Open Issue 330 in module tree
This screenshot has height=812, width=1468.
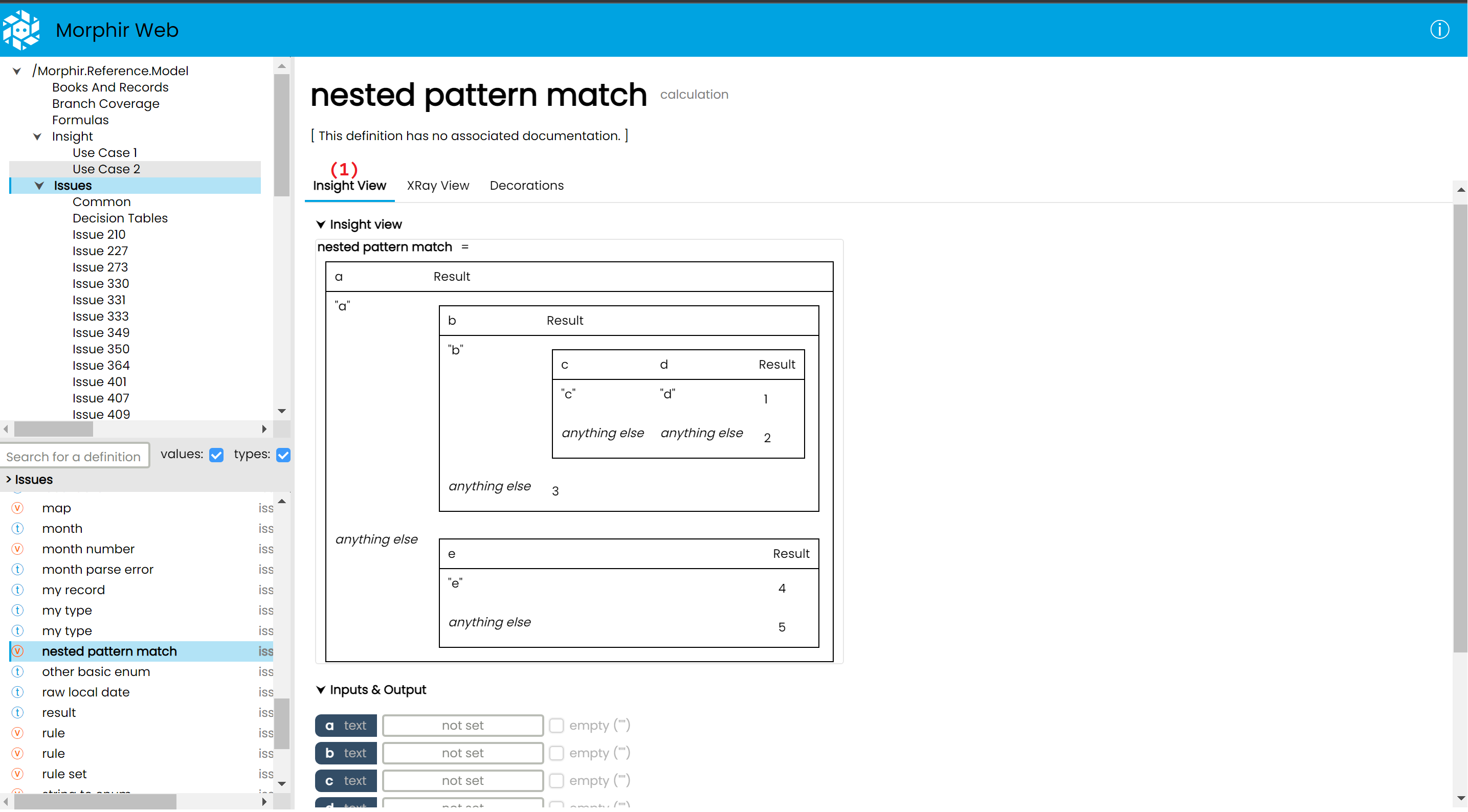click(100, 284)
